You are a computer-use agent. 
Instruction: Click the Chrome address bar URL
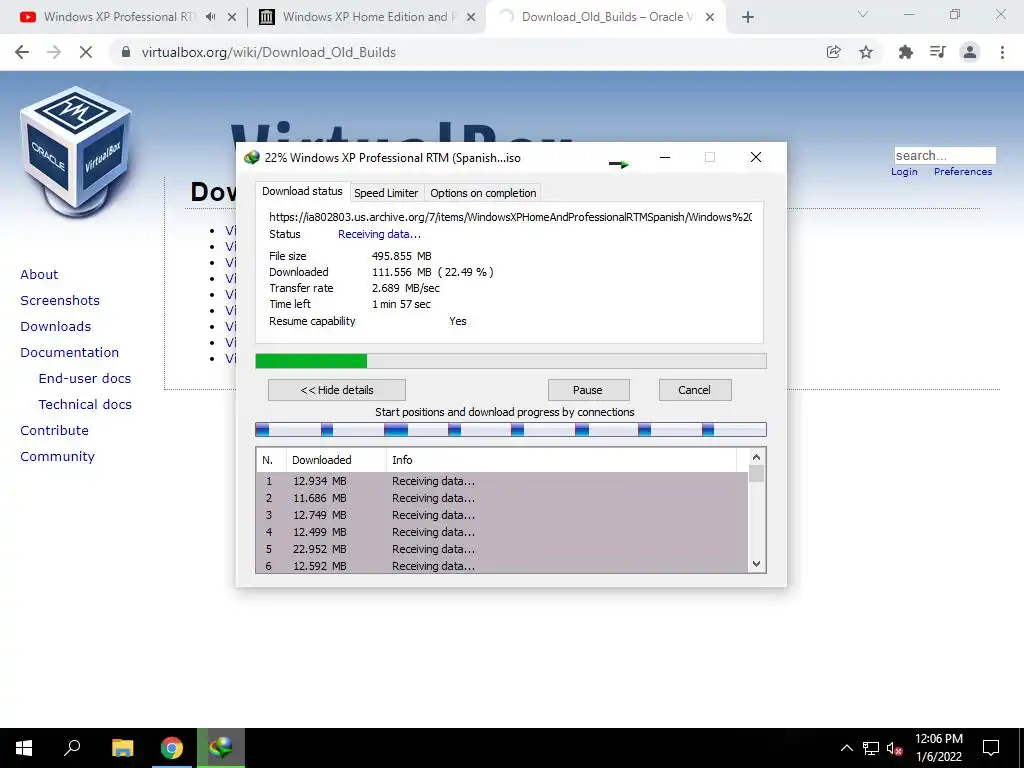click(268, 52)
